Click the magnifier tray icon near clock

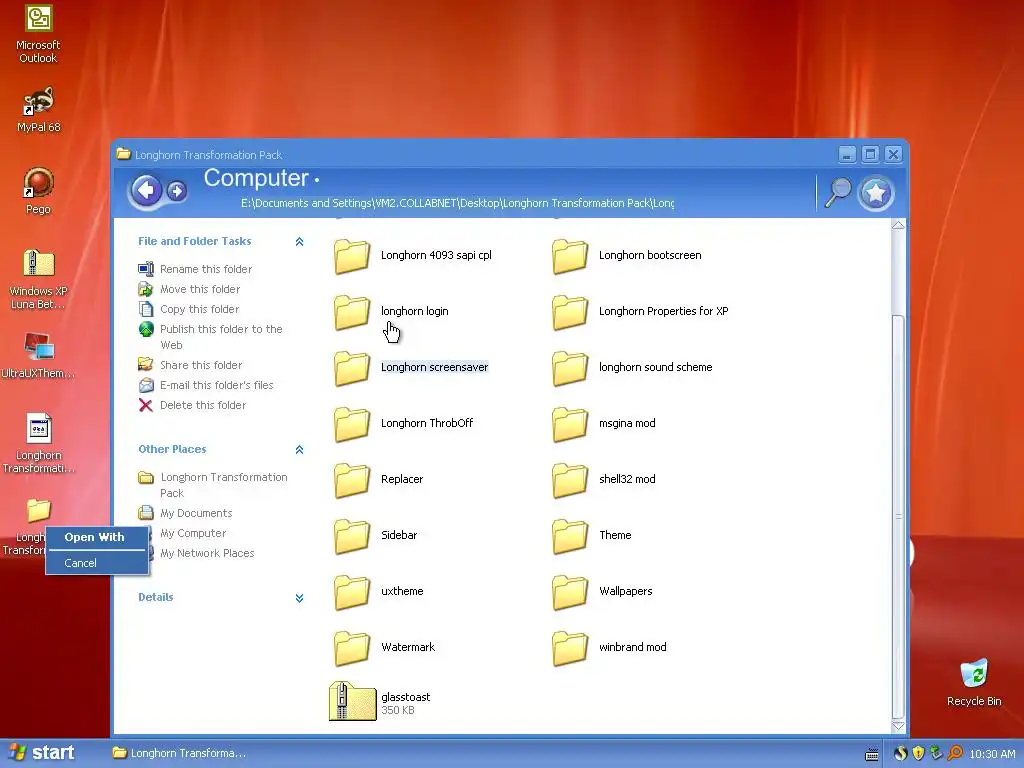pos(955,754)
